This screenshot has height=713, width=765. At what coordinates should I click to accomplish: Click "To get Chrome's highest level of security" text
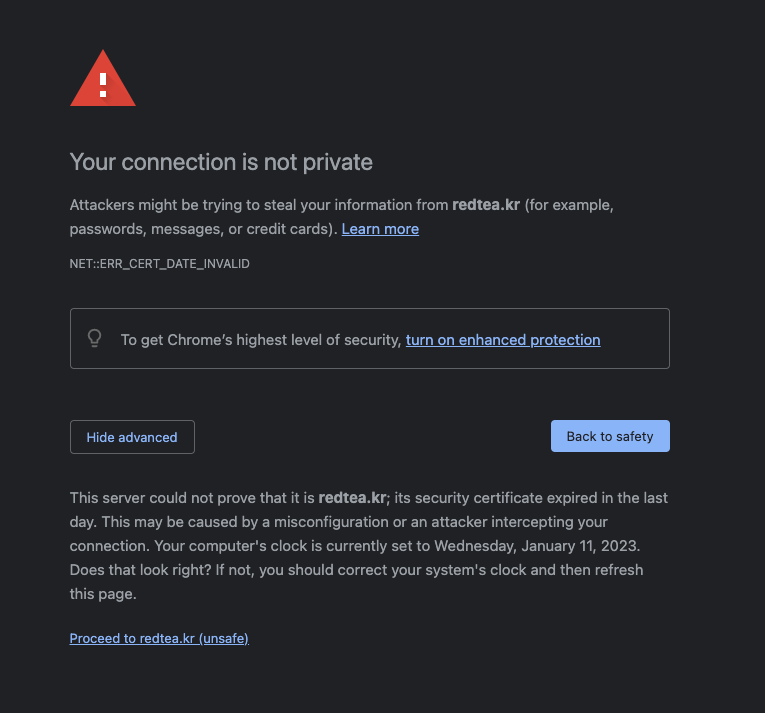[261, 340]
